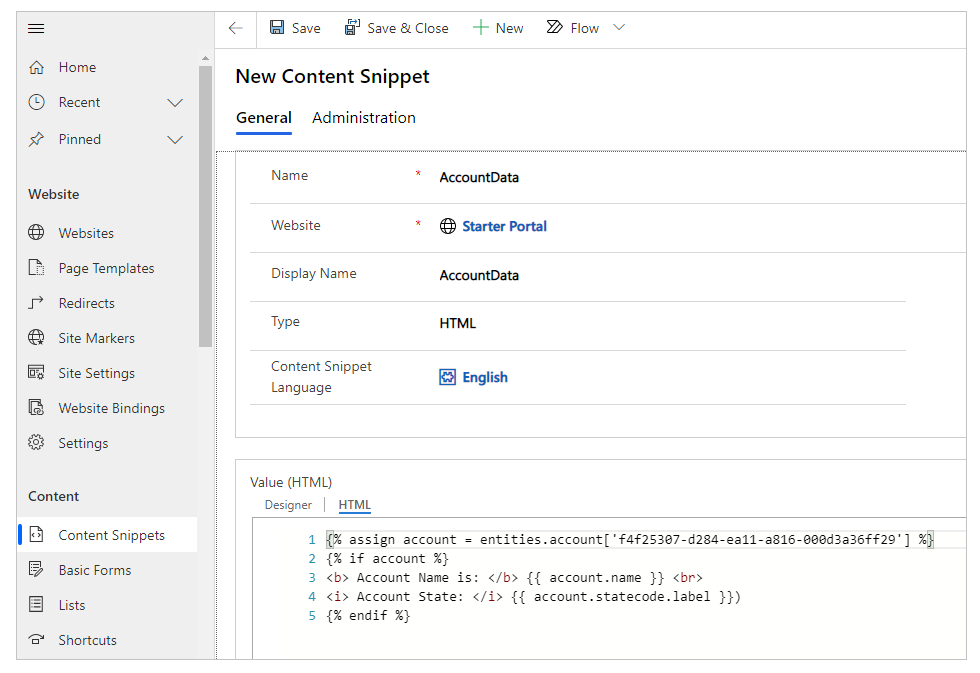The image size is (980, 673).
Task: Switch to the Designer tab
Action: (288, 505)
